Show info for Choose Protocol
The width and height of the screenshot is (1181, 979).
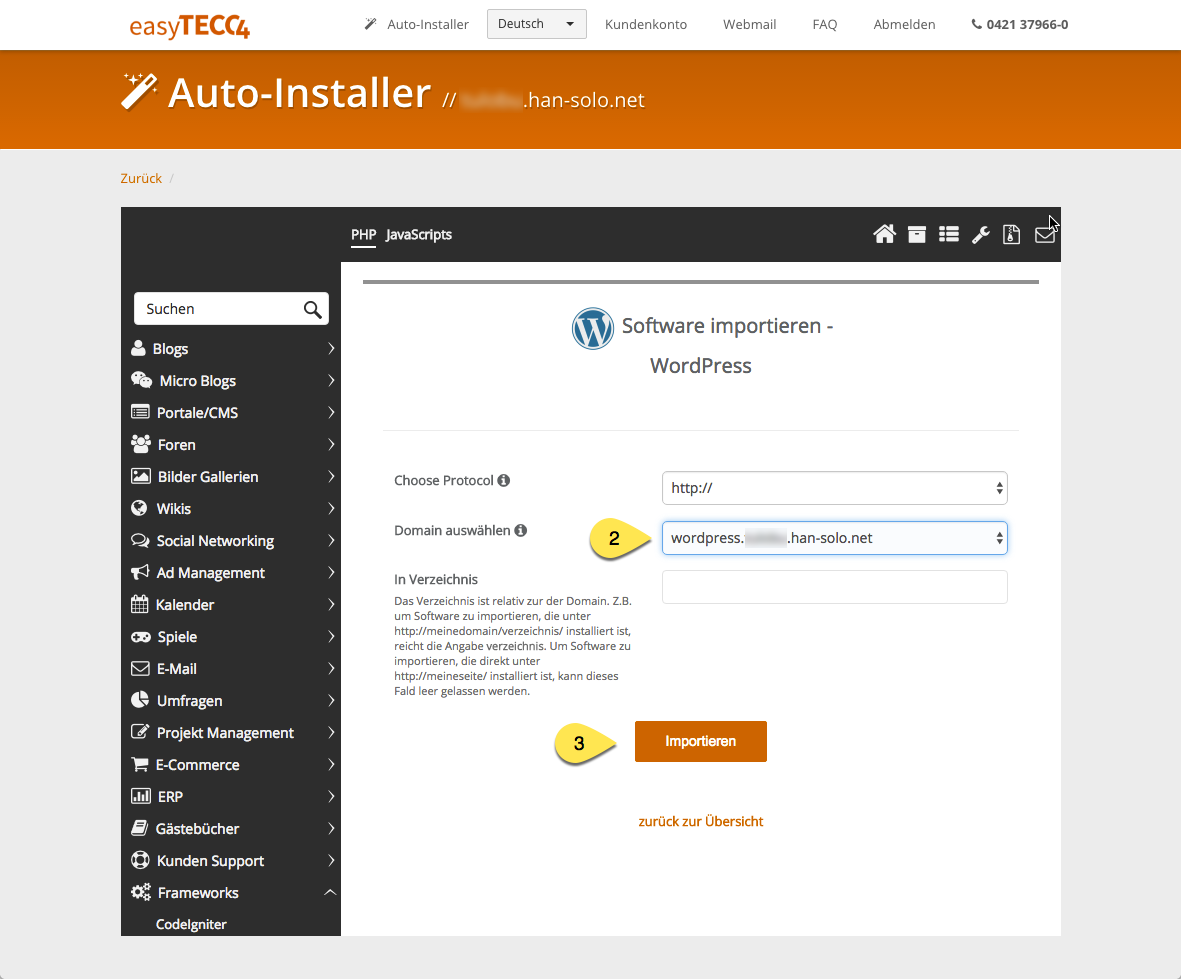(x=504, y=480)
